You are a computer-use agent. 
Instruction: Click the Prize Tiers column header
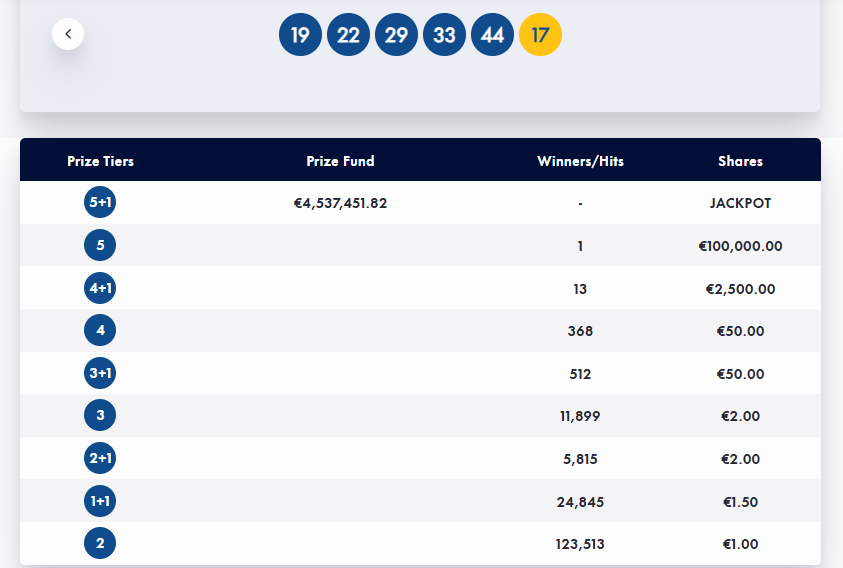coord(100,161)
